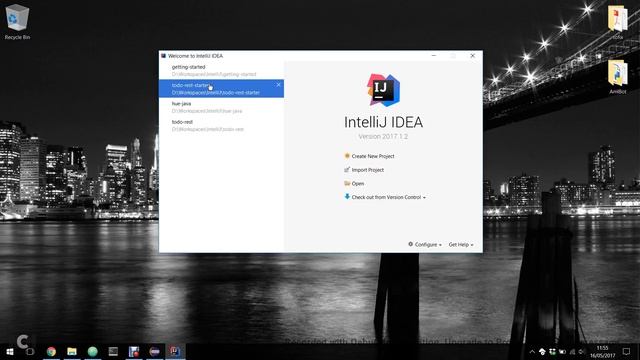640x360 pixels.
Task: Click Create New Project
Action: pyautogui.click(x=373, y=156)
